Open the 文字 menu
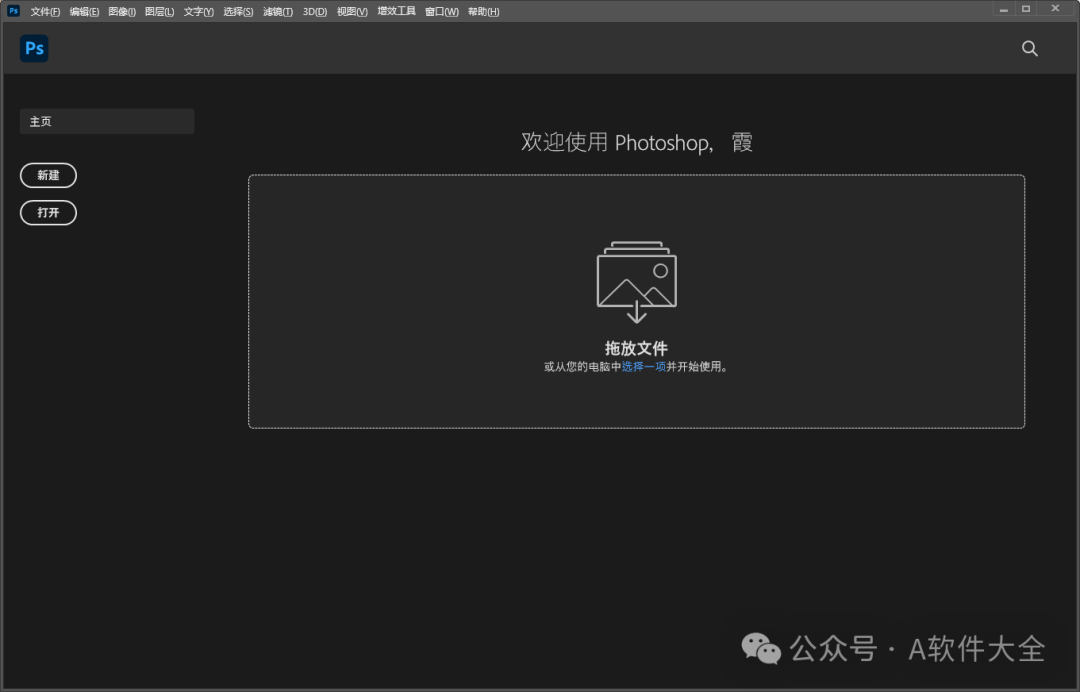Image resolution: width=1080 pixels, height=692 pixels. pos(197,11)
